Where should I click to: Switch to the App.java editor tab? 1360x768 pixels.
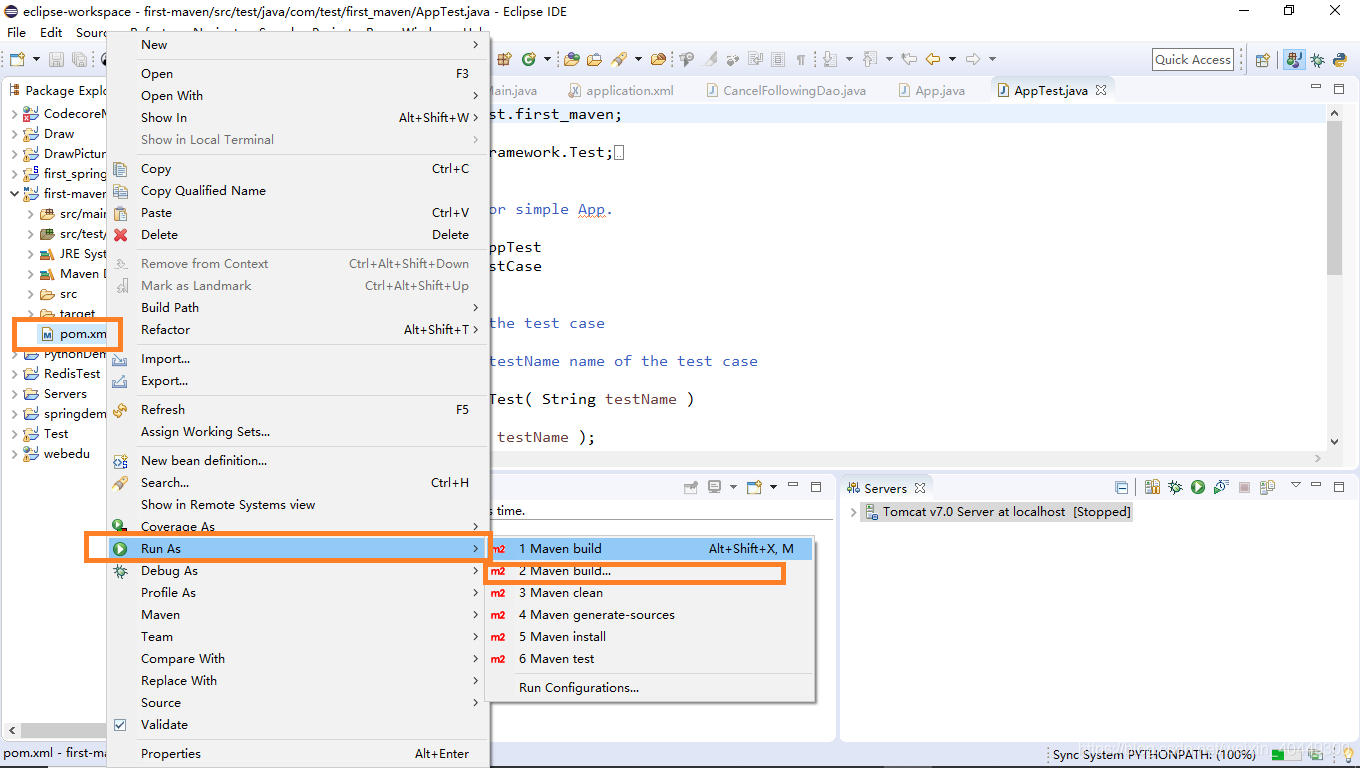pos(931,90)
